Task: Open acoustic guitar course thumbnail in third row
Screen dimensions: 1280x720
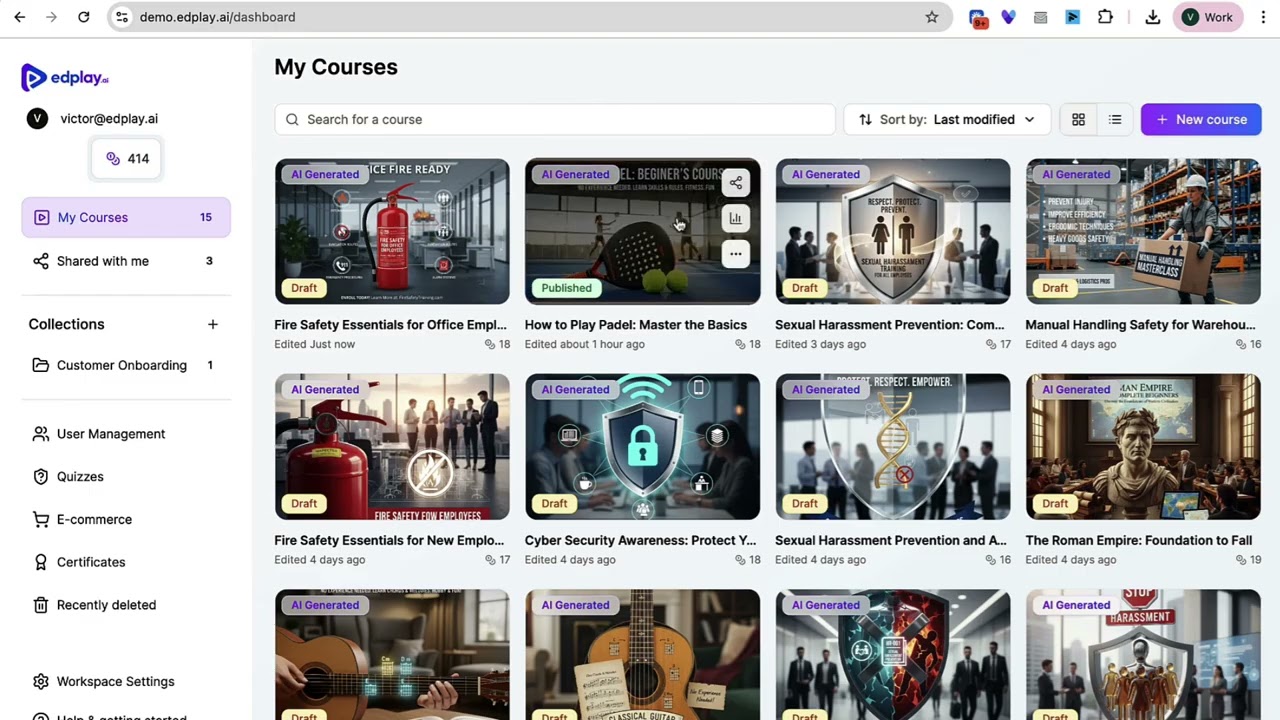Action: tap(392, 655)
